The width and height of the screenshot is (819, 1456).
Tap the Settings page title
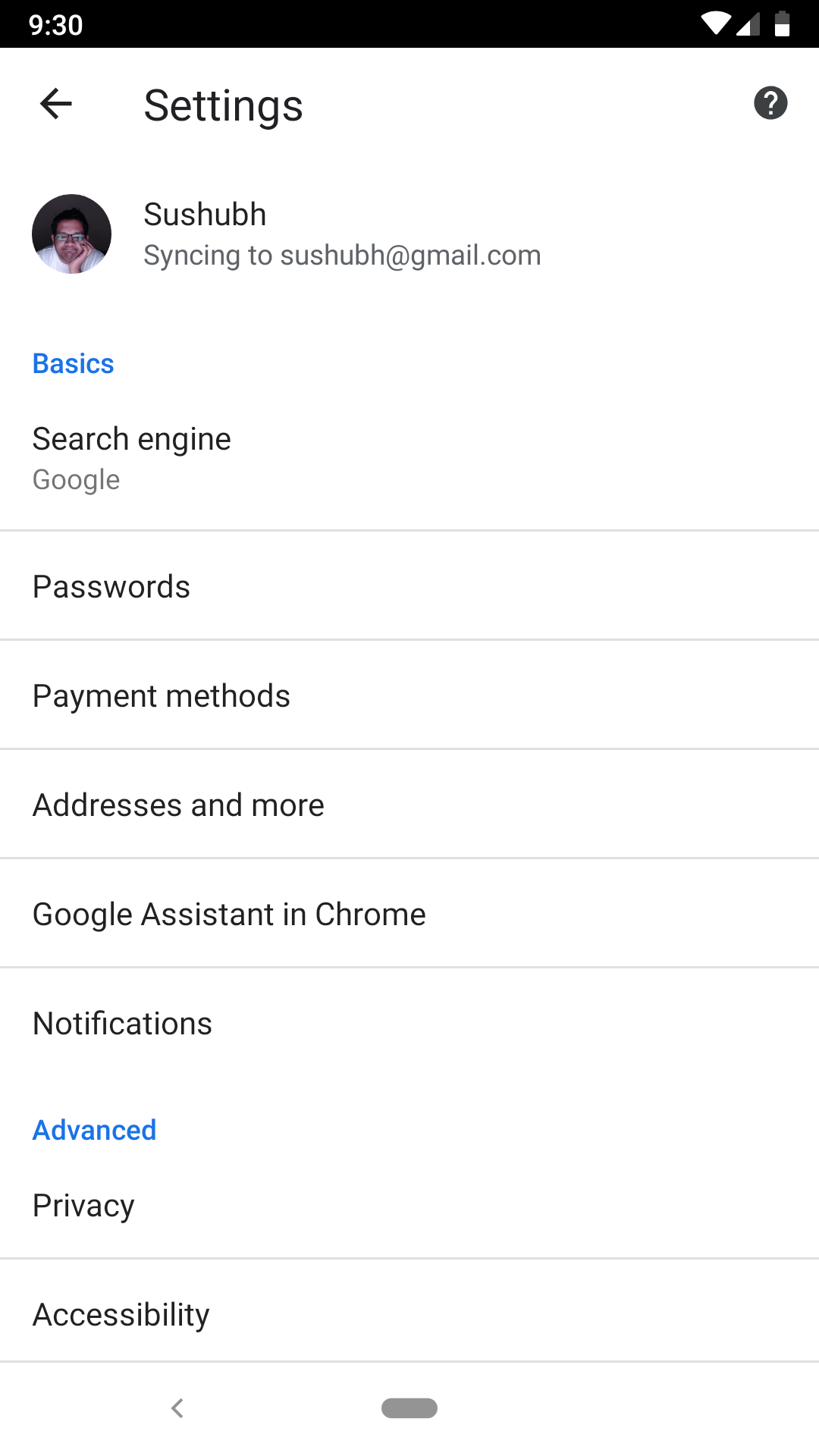[x=223, y=105]
